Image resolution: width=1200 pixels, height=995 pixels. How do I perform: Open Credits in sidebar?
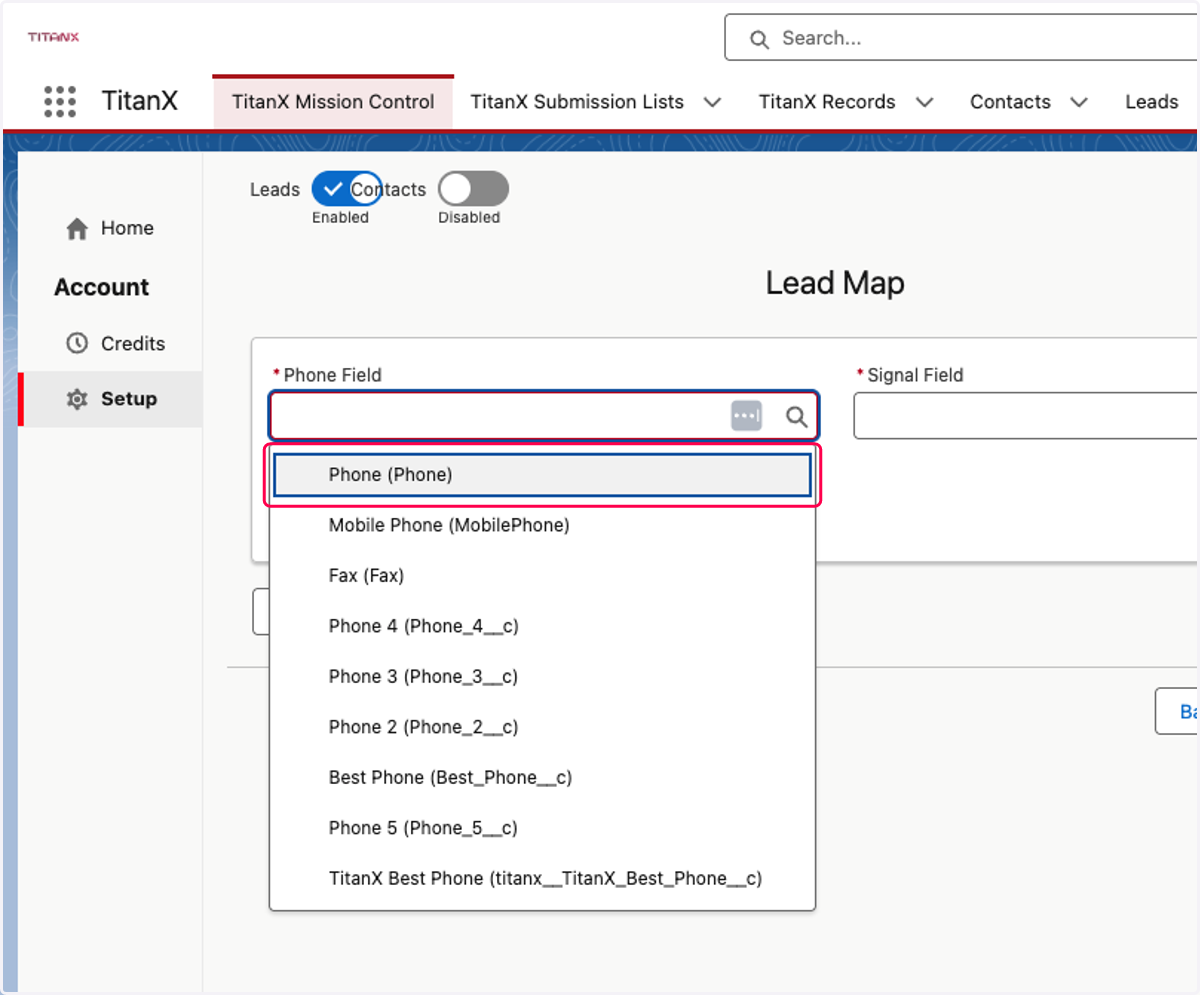click(x=110, y=343)
